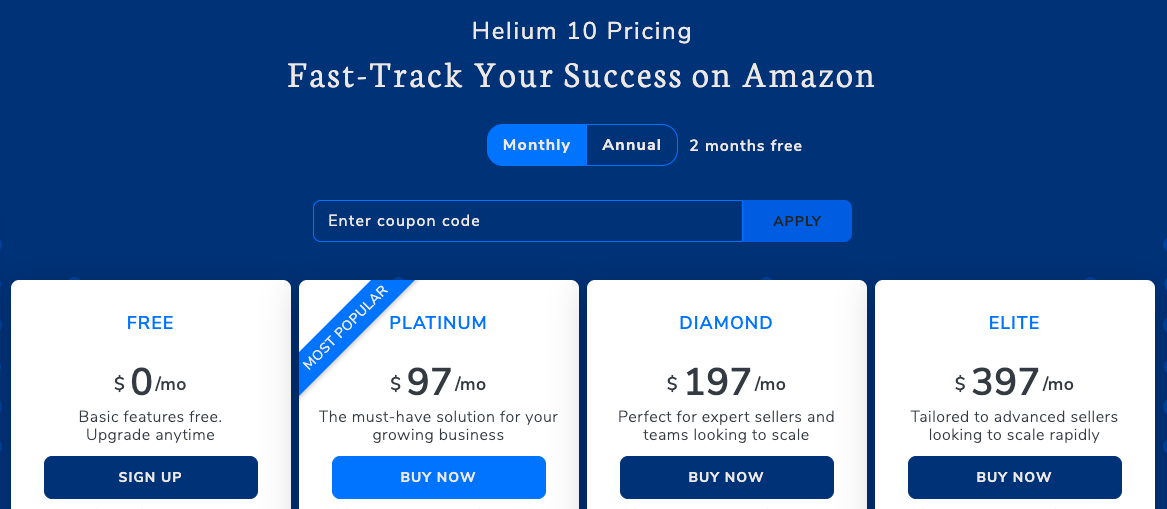Screen dimensions: 1167x509
Task: Buy the Platinum plan now
Action: [x=438, y=477]
